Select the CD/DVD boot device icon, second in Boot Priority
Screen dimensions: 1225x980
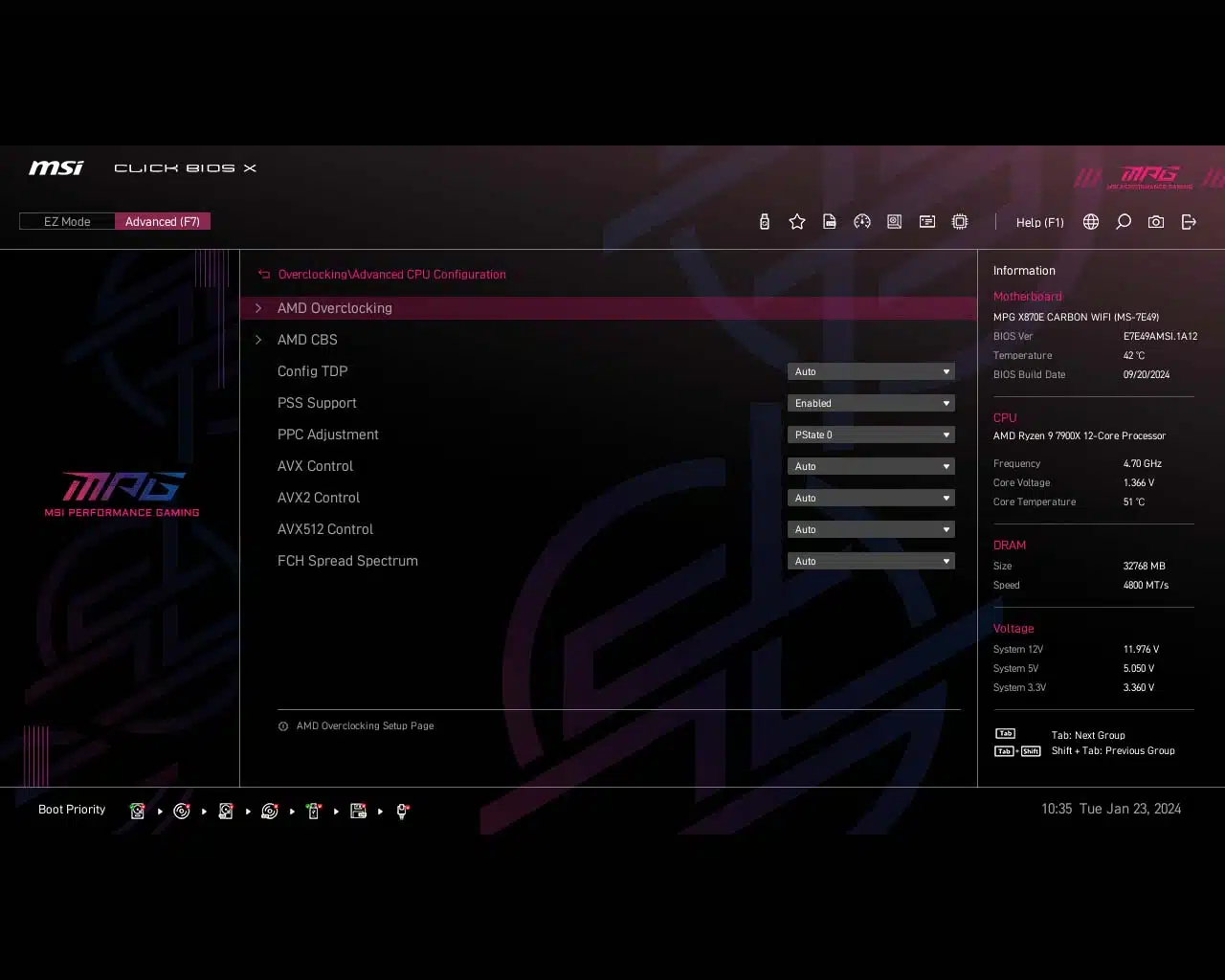(182, 811)
